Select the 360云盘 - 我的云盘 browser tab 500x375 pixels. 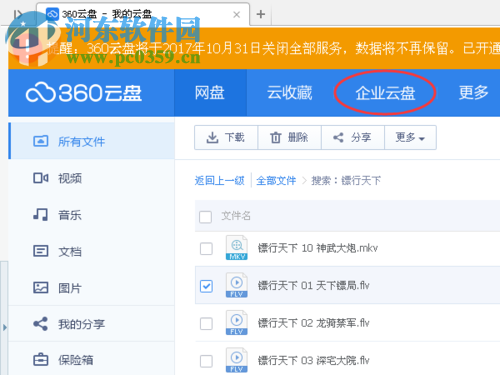point(143,14)
